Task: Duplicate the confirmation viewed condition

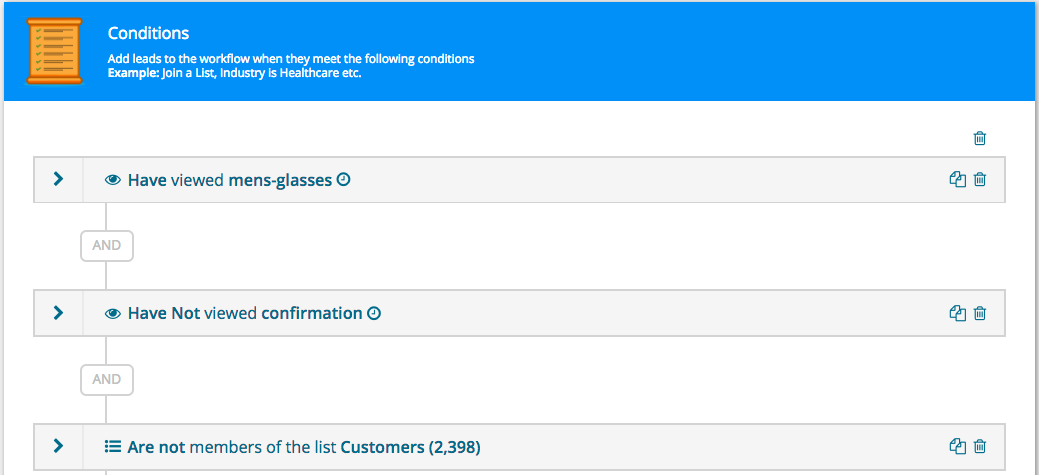Action: pyautogui.click(x=957, y=313)
